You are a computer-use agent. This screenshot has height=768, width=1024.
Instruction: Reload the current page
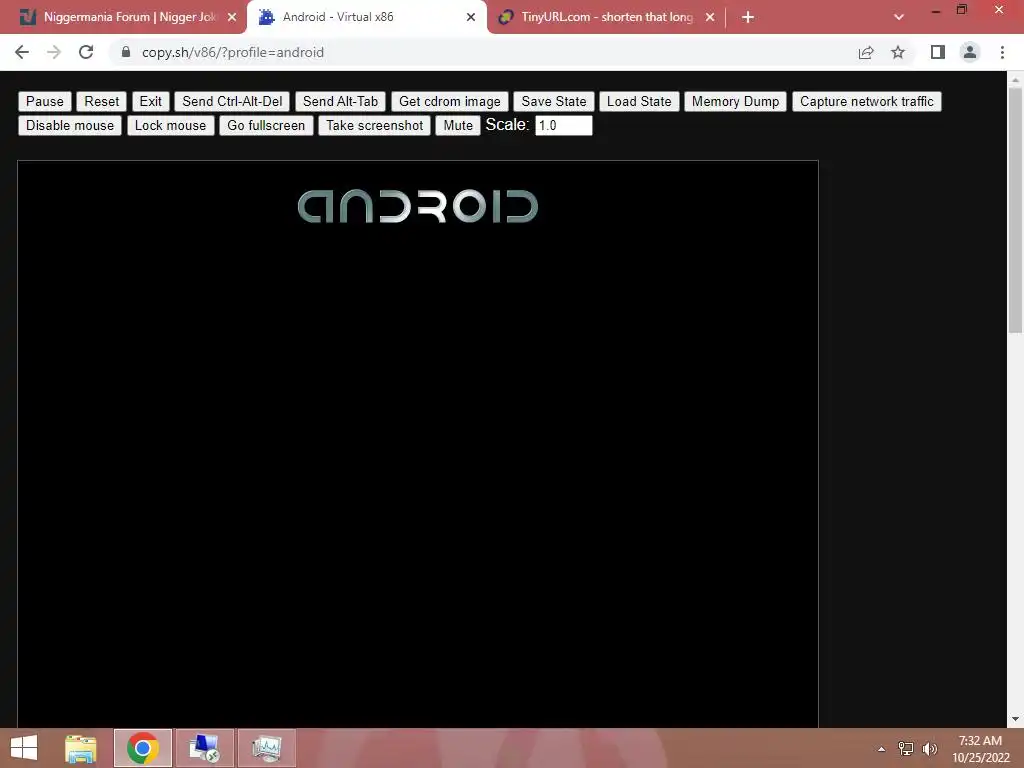click(86, 52)
